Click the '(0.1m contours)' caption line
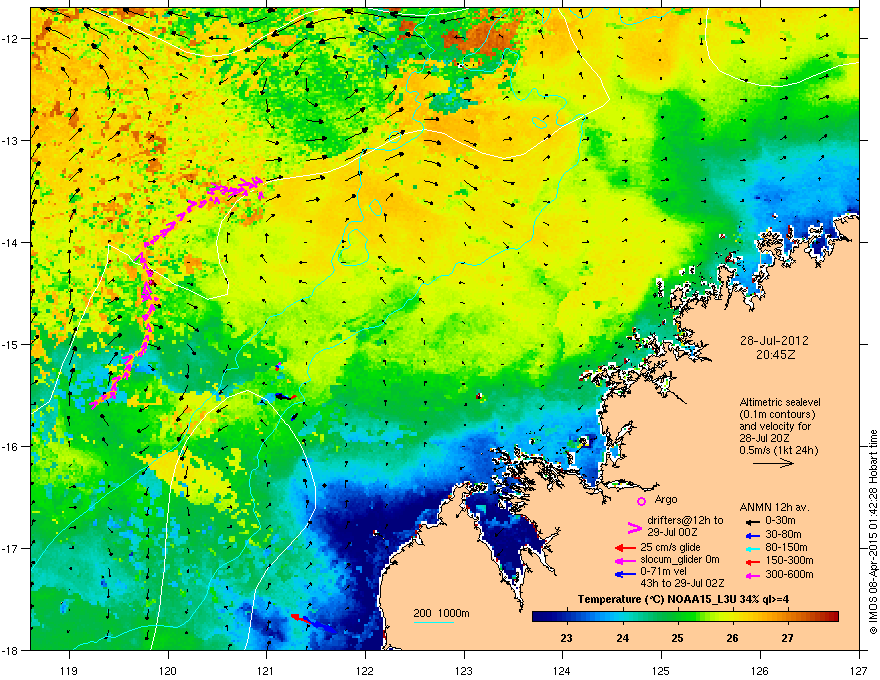Image resolution: width=880 pixels, height=680 pixels. point(777,415)
